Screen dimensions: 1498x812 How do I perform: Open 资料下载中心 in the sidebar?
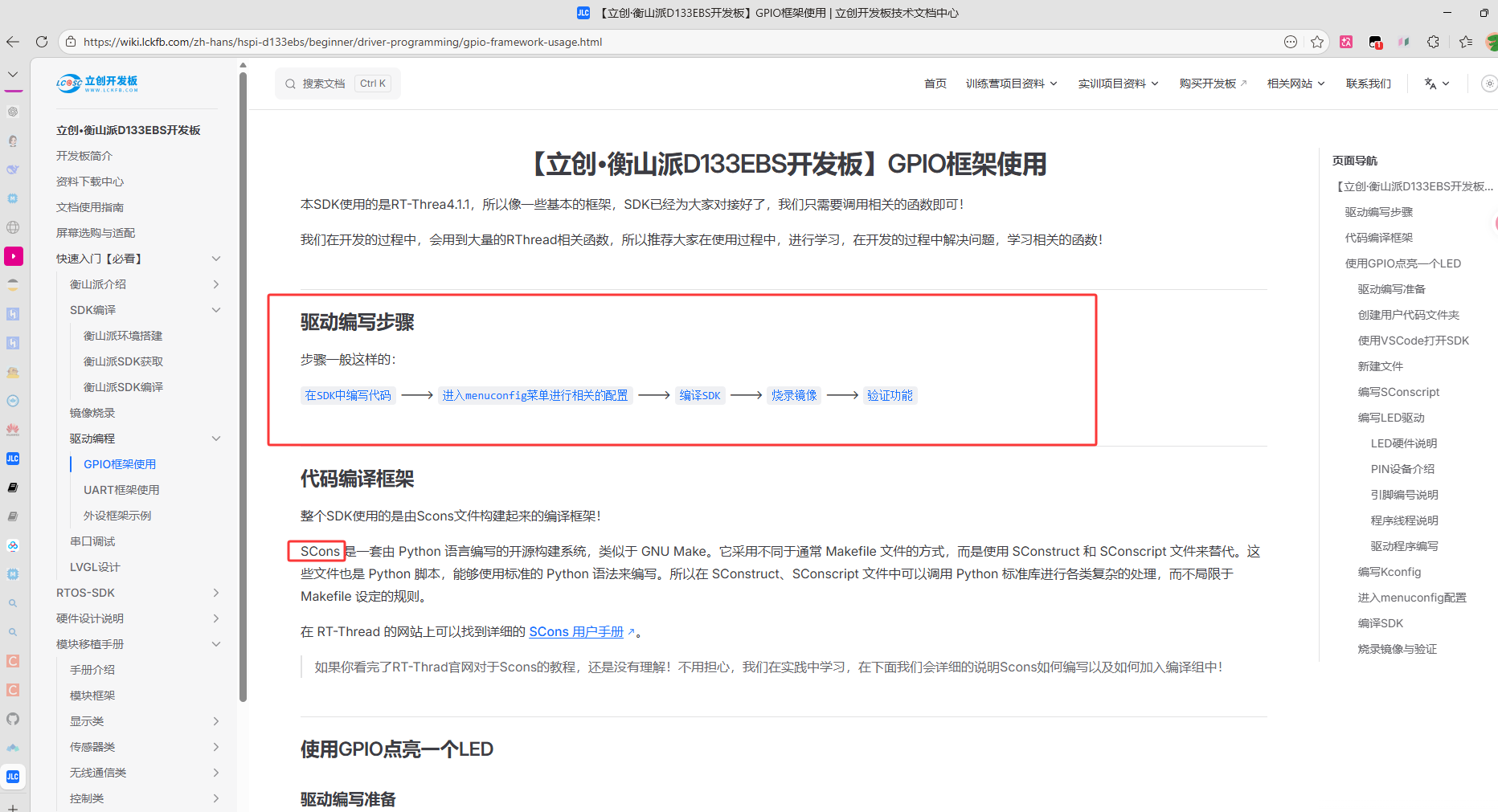point(90,182)
